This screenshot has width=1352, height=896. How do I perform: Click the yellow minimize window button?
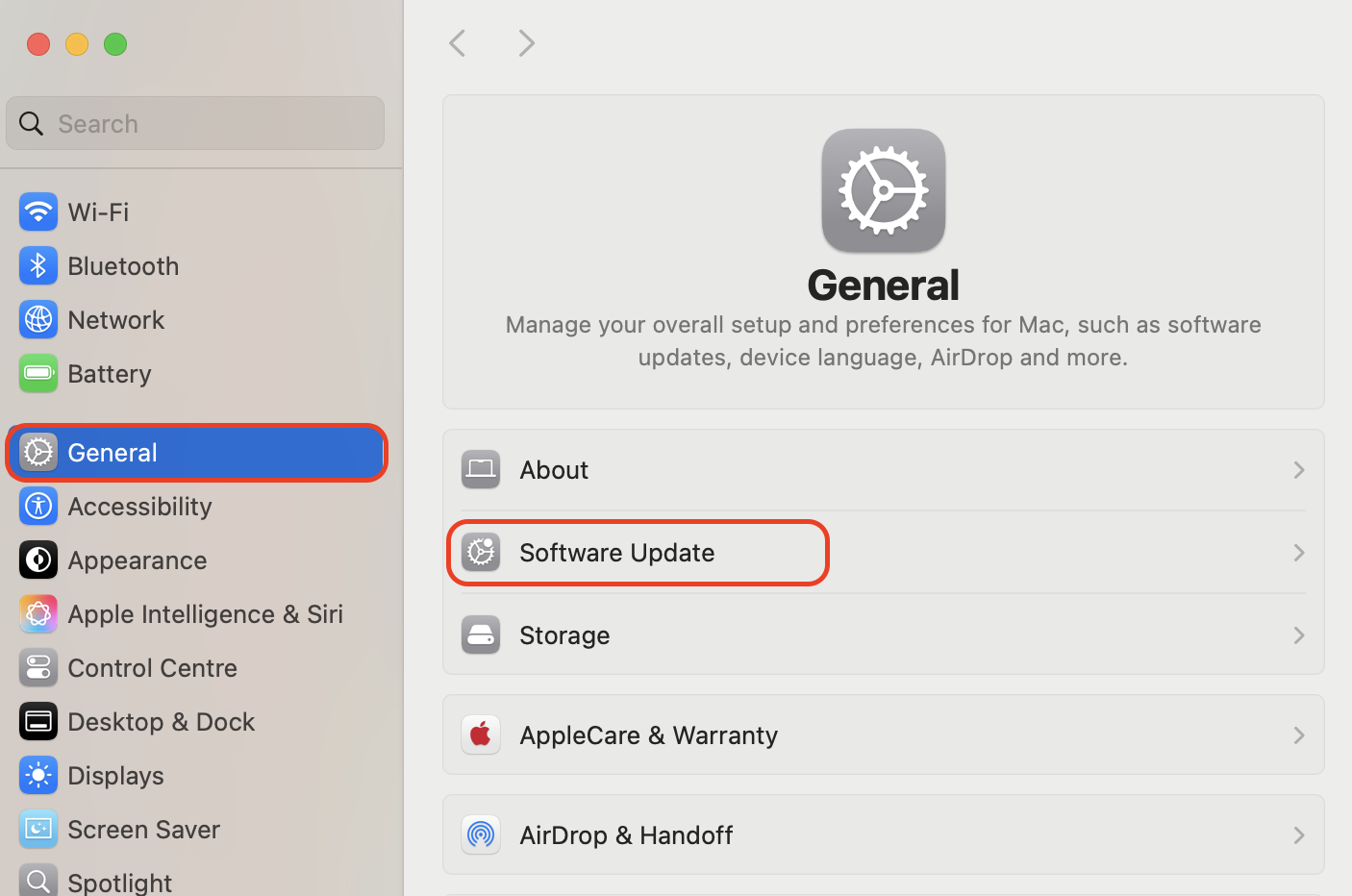click(x=77, y=44)
